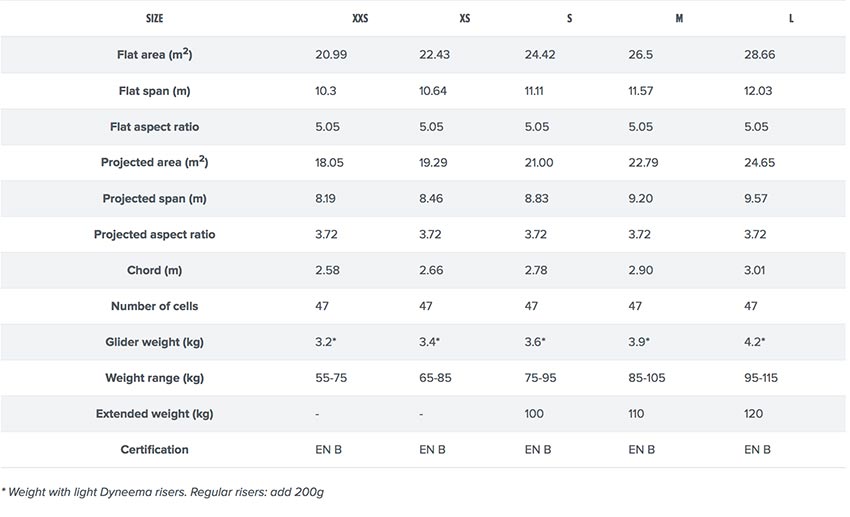Select the 3.2* glider weight cell
850x517 pixels.
click(x=326, y=341)
